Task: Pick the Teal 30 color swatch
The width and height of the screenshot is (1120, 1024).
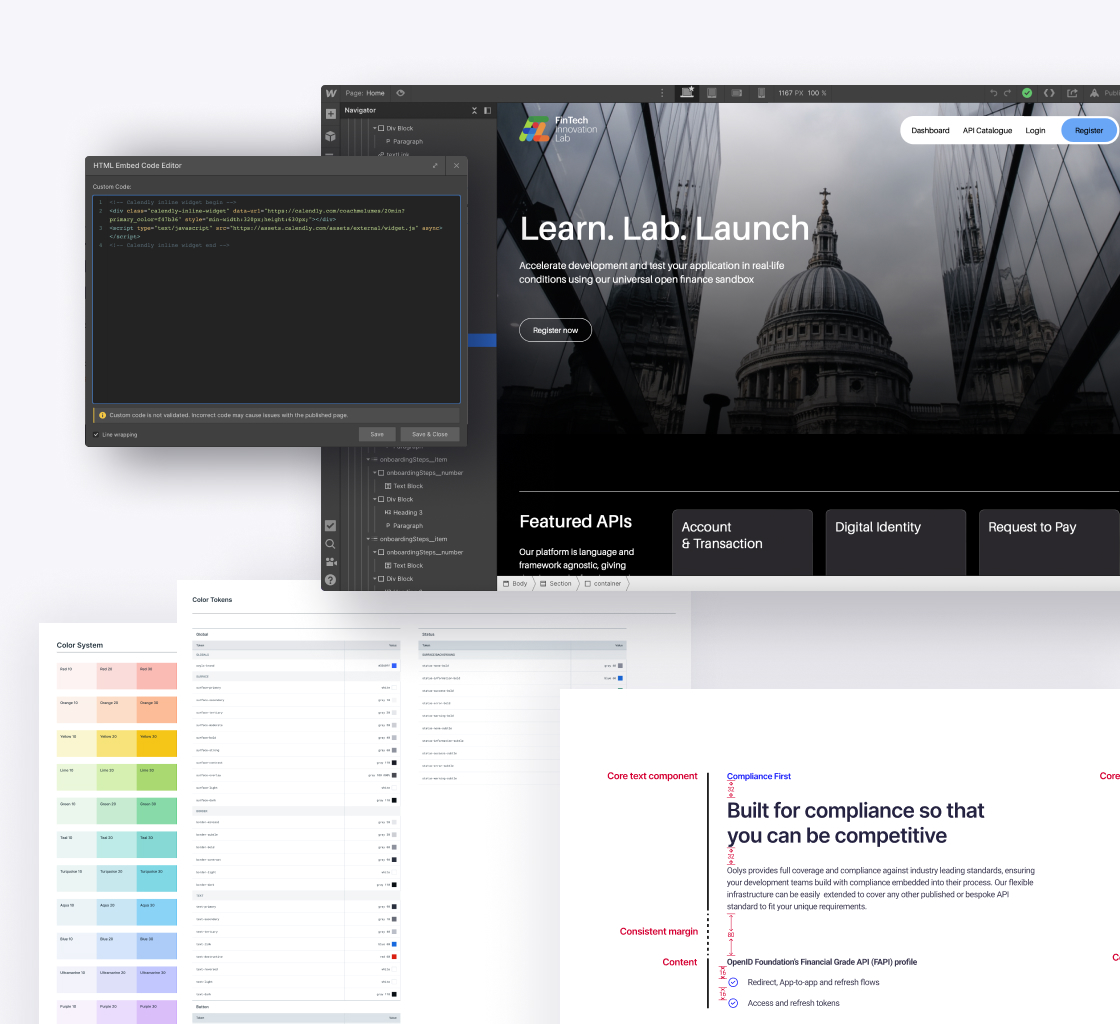Action: pos(156,845)
